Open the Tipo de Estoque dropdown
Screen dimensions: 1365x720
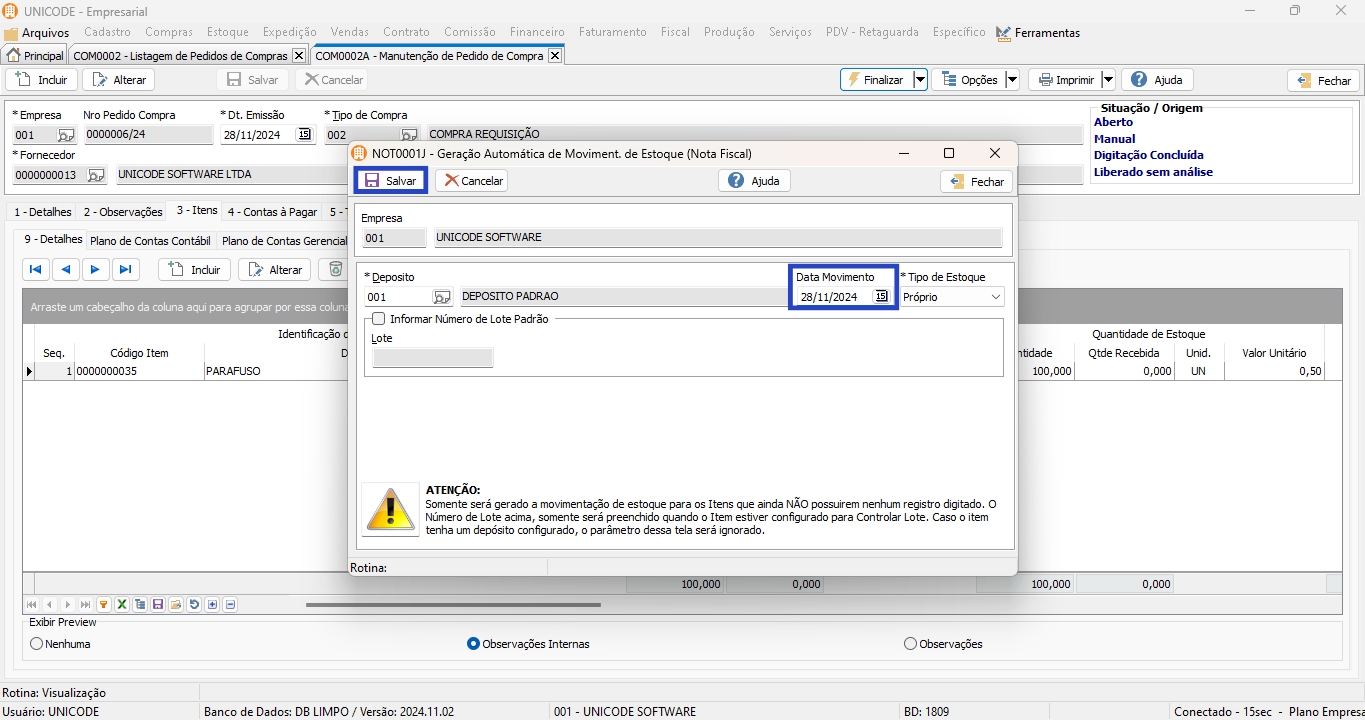[995, 297]
